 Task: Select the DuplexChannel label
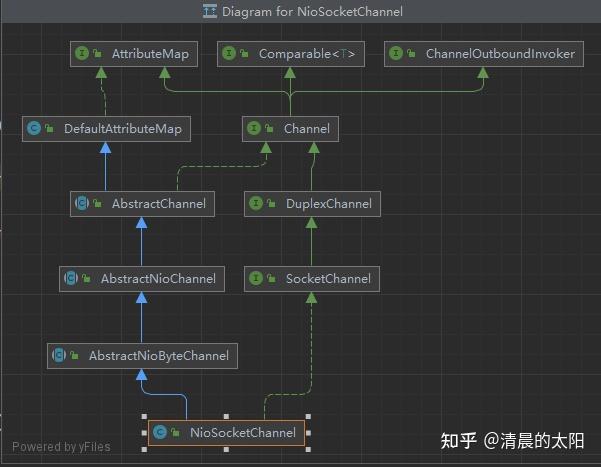(x=329, y=204)
